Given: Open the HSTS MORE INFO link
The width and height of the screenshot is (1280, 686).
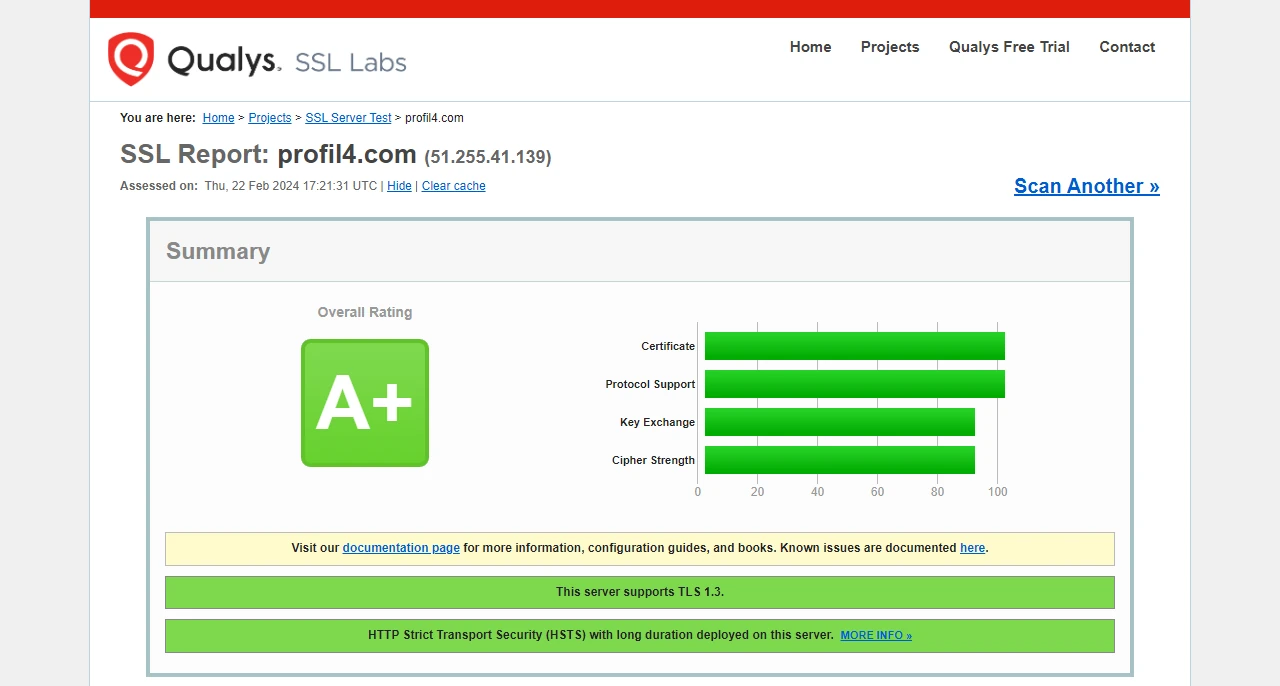Looking at the screenshot, I should point(876,636).
